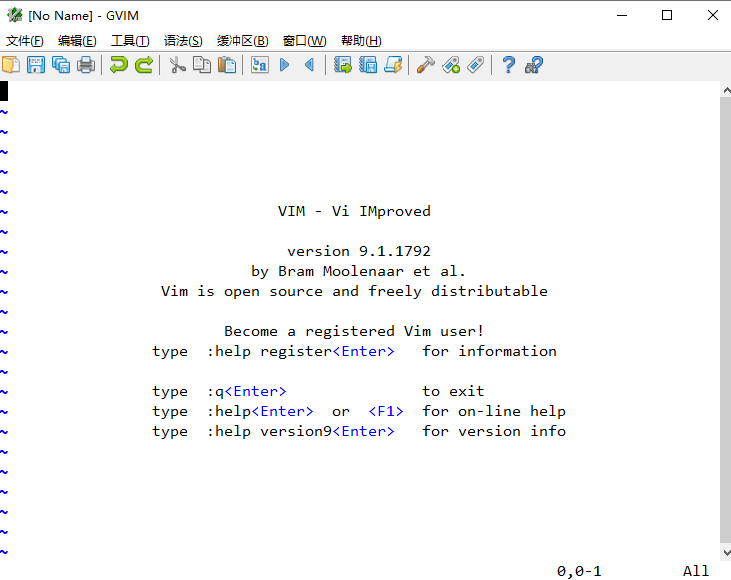Undo last change with green arrow
731x580 pixels.
119,65
